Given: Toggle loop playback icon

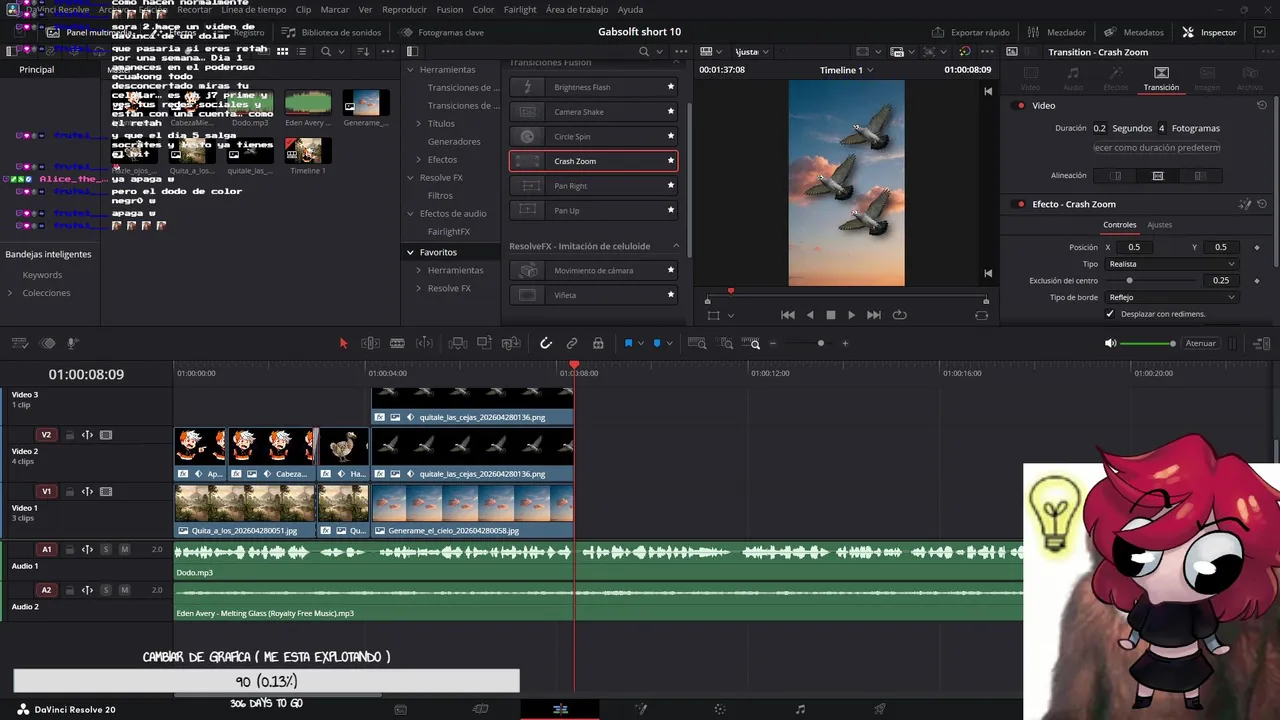Looking at the screenshot, I should (x=899, y=315).
